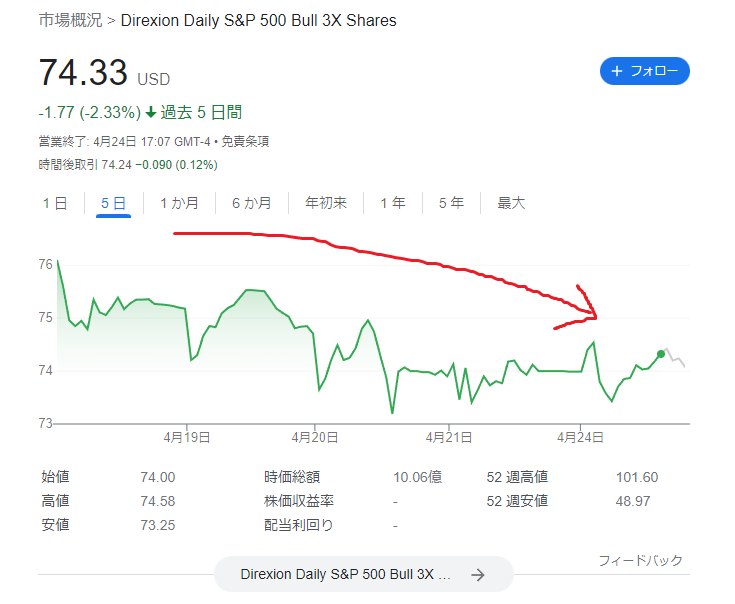Click the 始値 value 74.00
735x604 pixels.
(x=158, y=477)
